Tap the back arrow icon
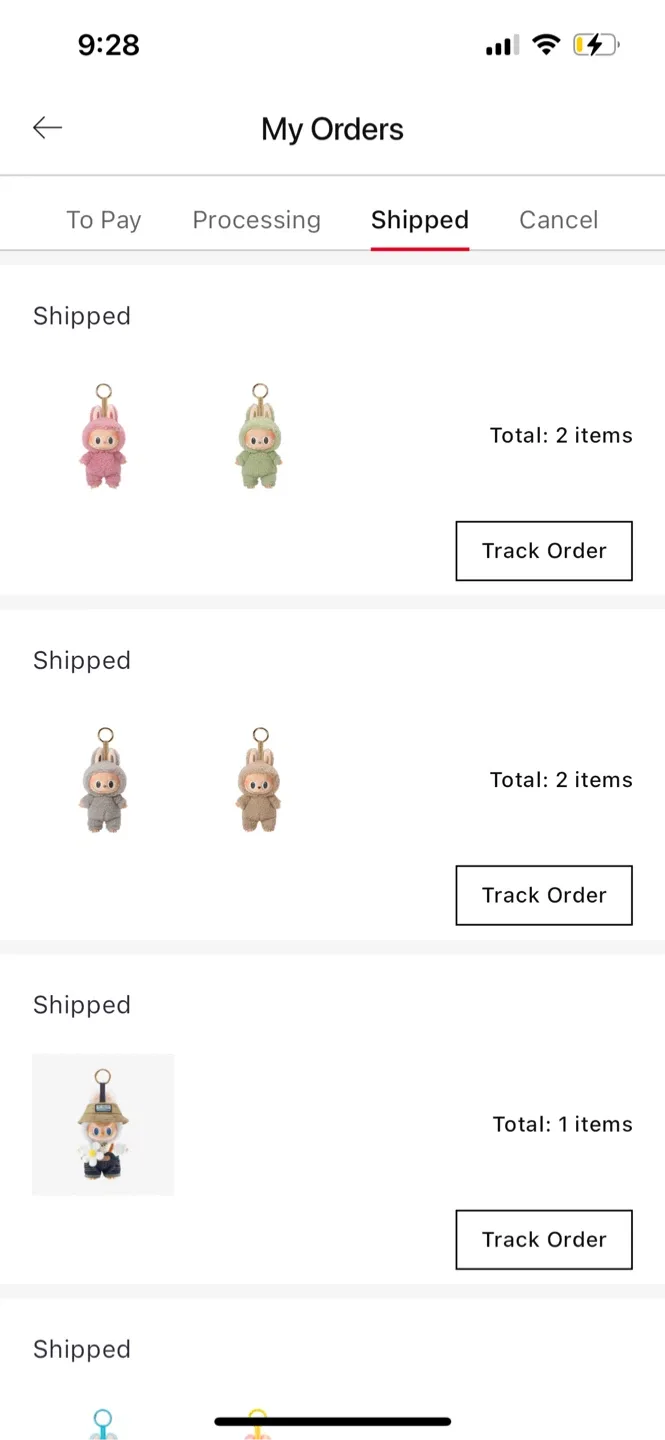This screenshot has width=665, height=1440. click(x=47, y=128)
